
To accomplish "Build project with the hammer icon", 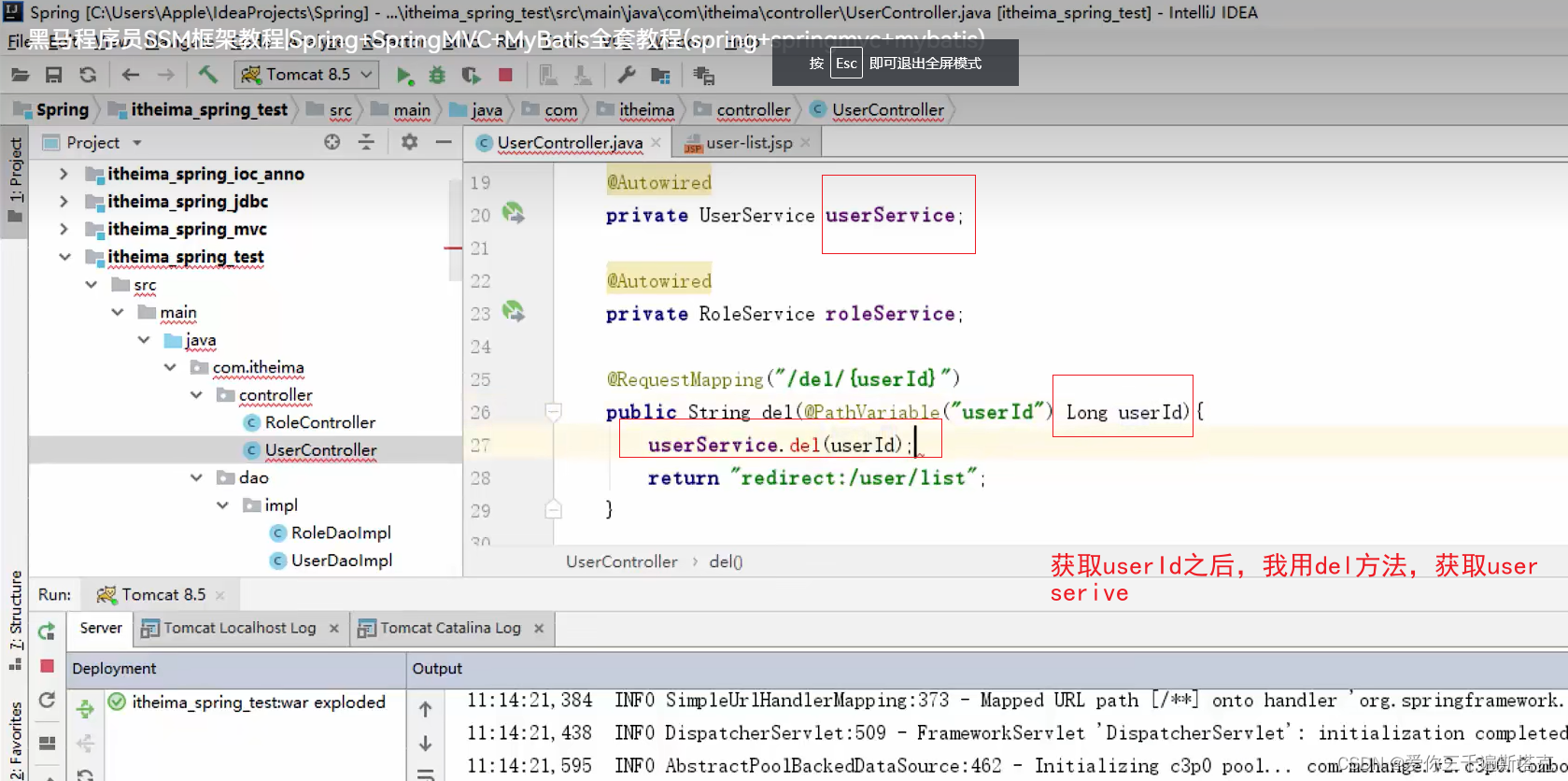I will (x=207, y=74).
